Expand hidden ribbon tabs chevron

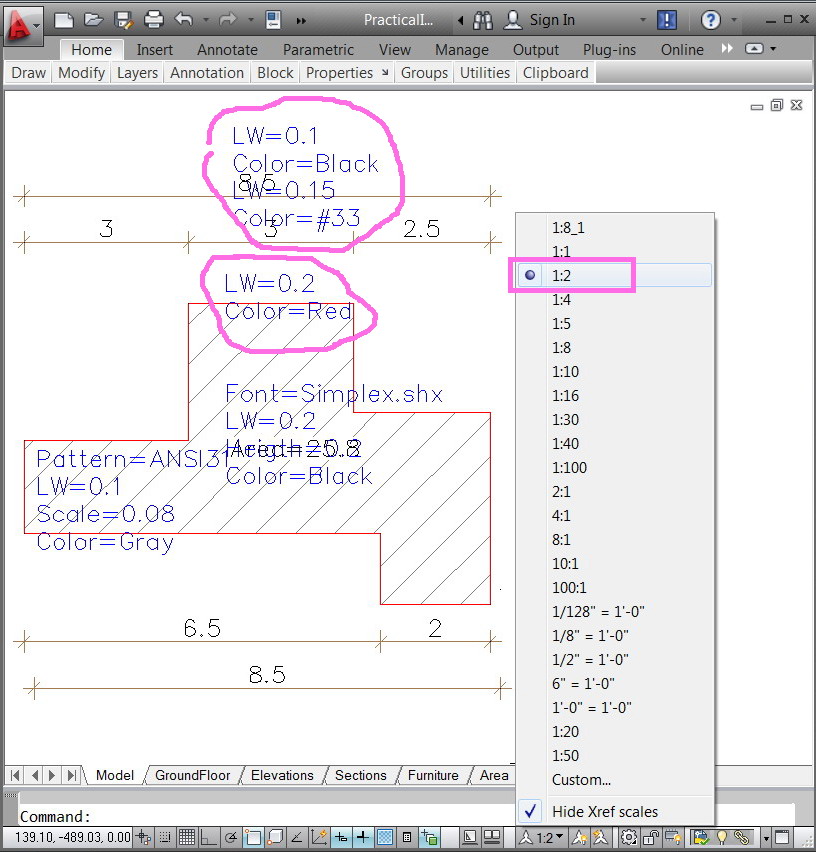point(726,48)
